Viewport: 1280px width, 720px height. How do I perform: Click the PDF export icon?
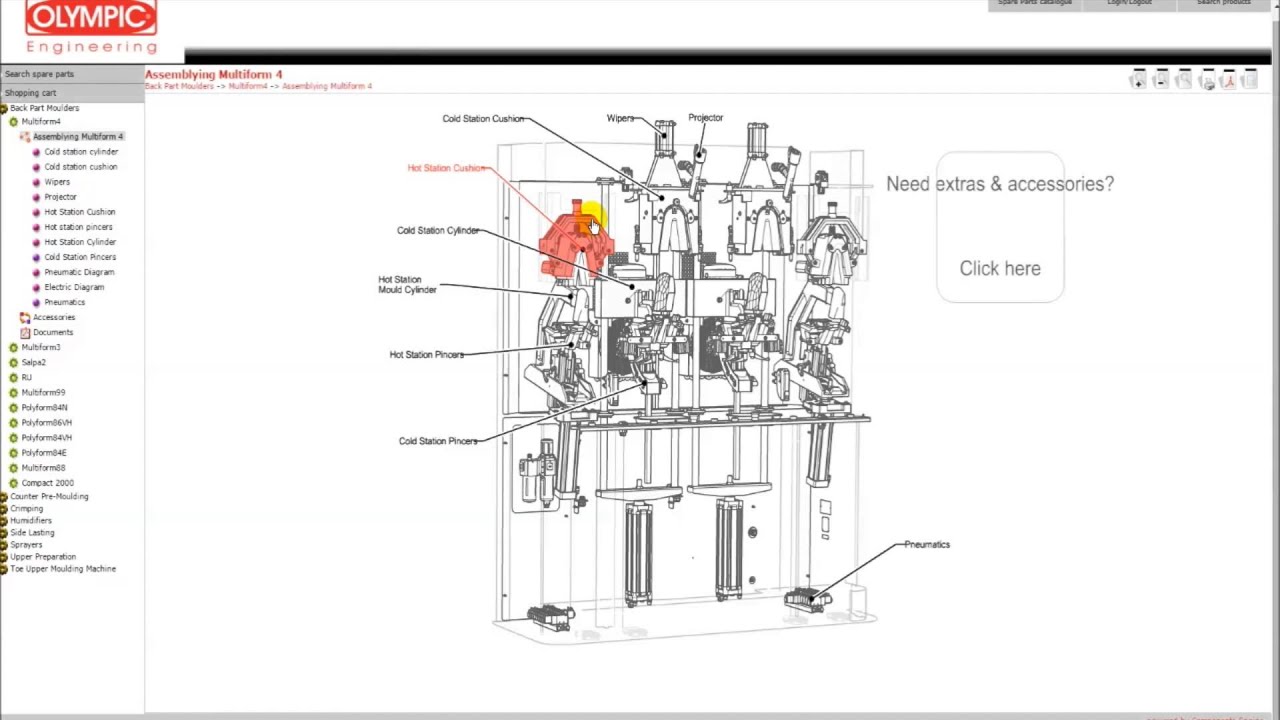click(1229, 81)
